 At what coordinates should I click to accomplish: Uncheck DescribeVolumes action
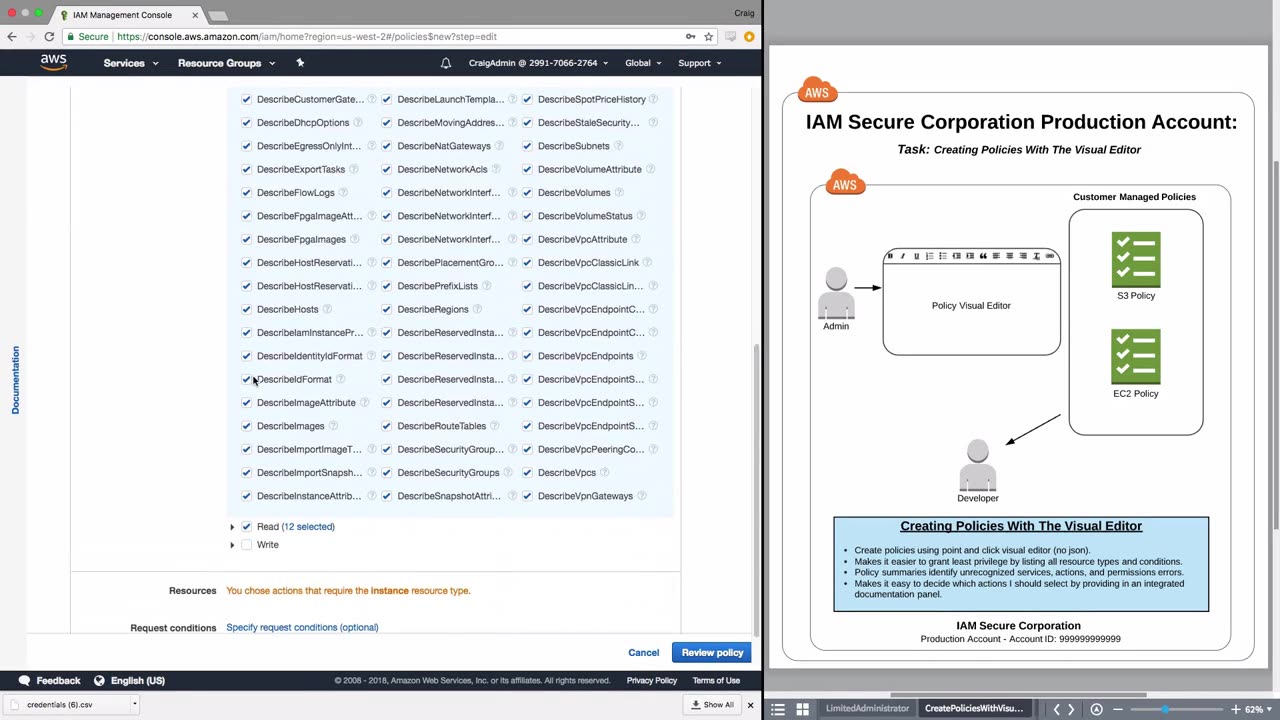(527, 192)
